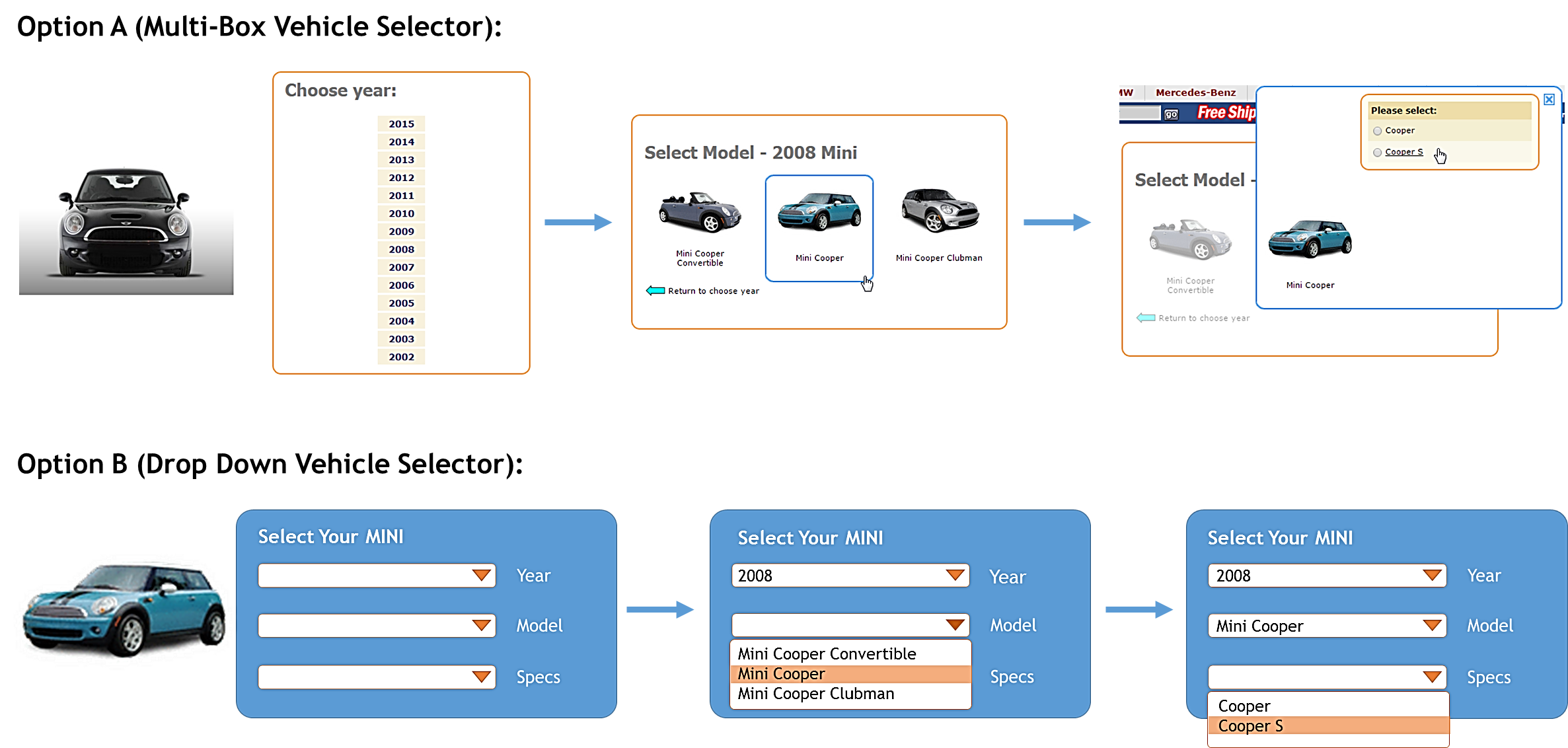The height and width of the screenshot is (748, 1568).
Task: Click the small go button
Action: pyautogui.click(x=1171, y=114)
